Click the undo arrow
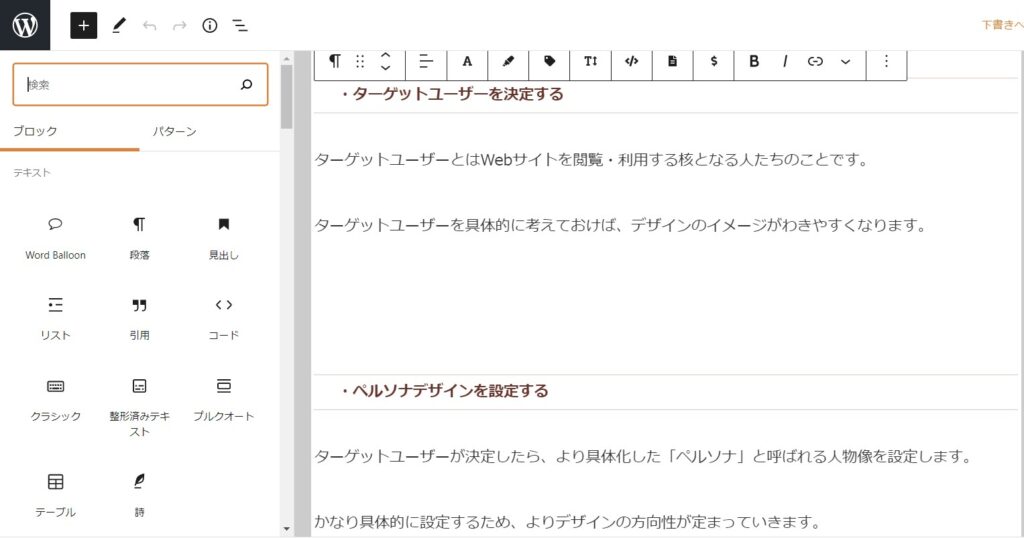The height and width of the screenshot is (538, 1024). pyautogui.click(x=150, y=25)
